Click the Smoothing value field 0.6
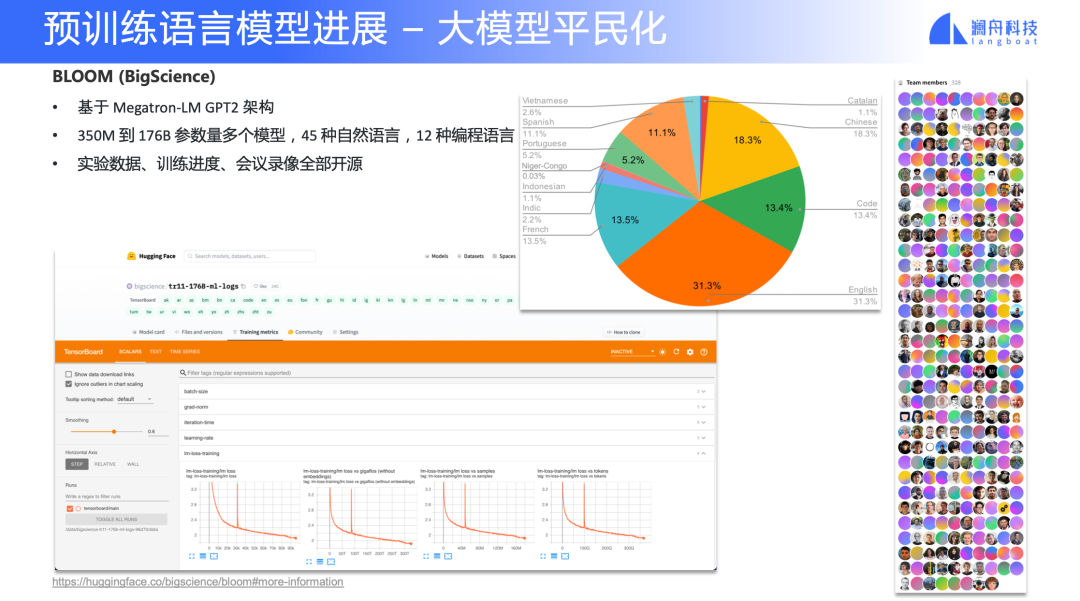This screenshot has width=1080, height=601. (x=157, y=432)
